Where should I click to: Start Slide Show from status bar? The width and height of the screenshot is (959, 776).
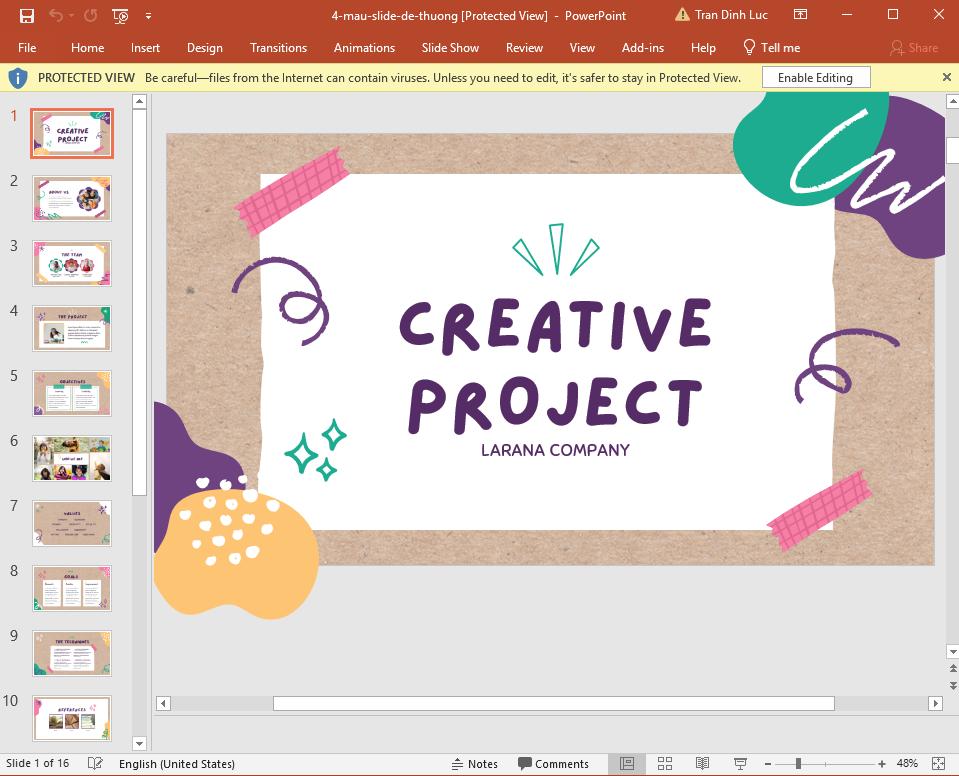(x=738, y=763)
